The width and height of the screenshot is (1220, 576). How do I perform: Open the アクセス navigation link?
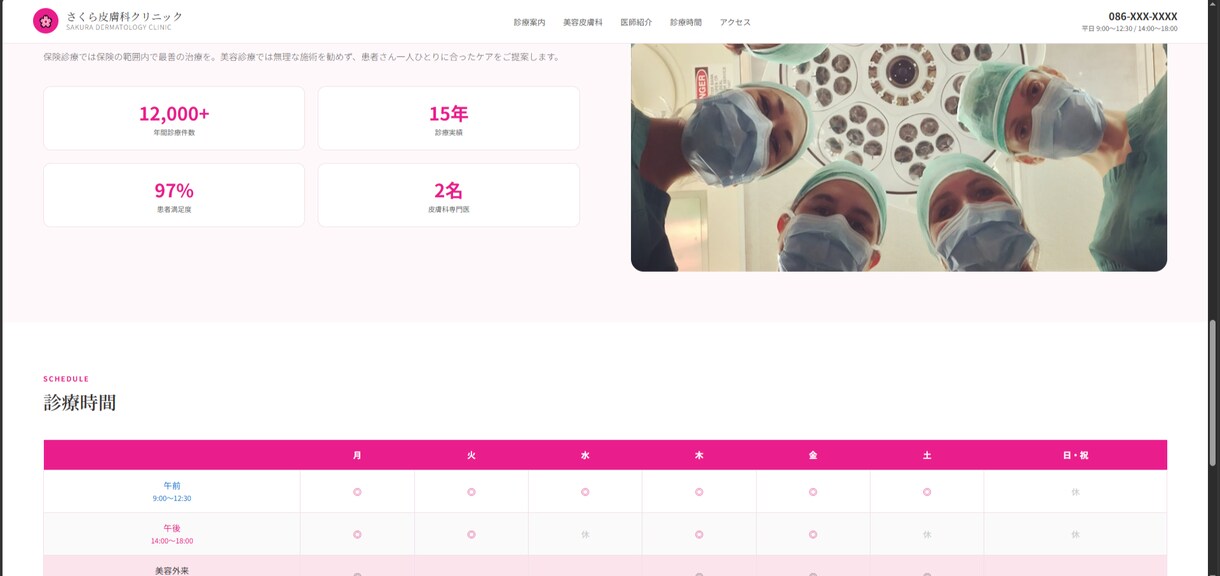tap(735, 22)
